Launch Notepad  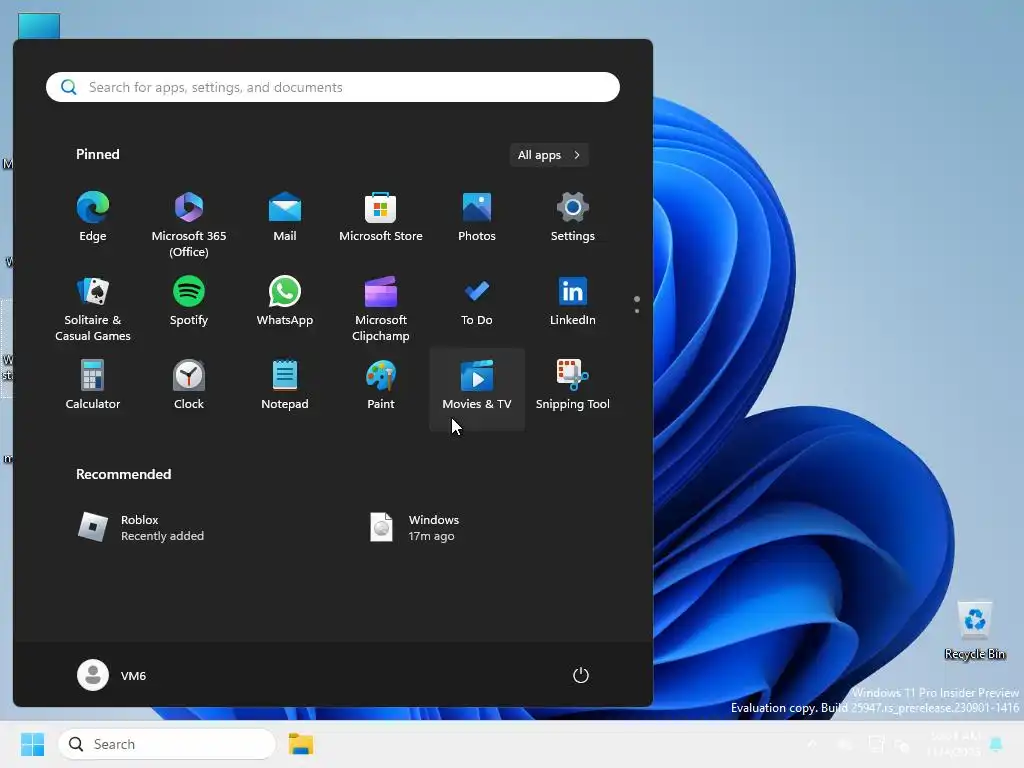285,386
